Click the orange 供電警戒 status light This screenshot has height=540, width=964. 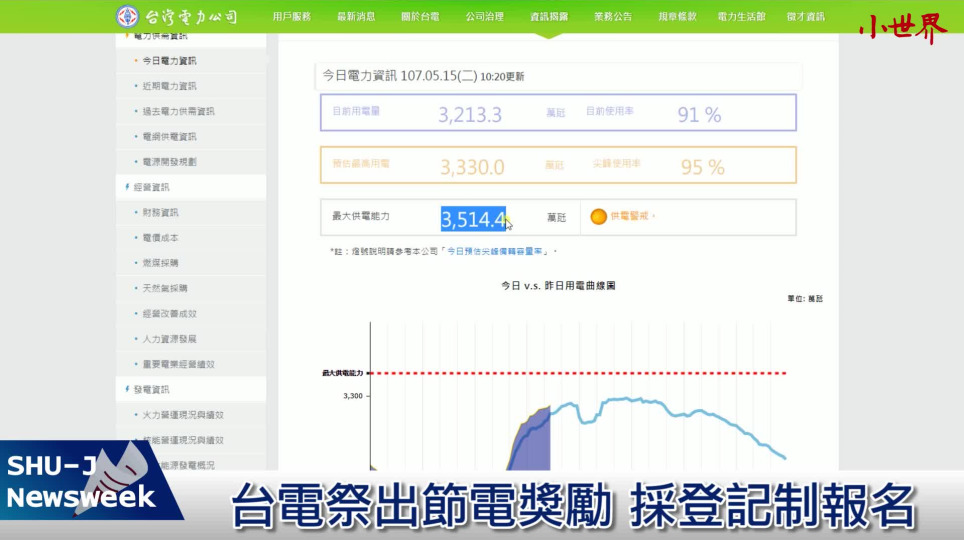(x=598, y=217)
